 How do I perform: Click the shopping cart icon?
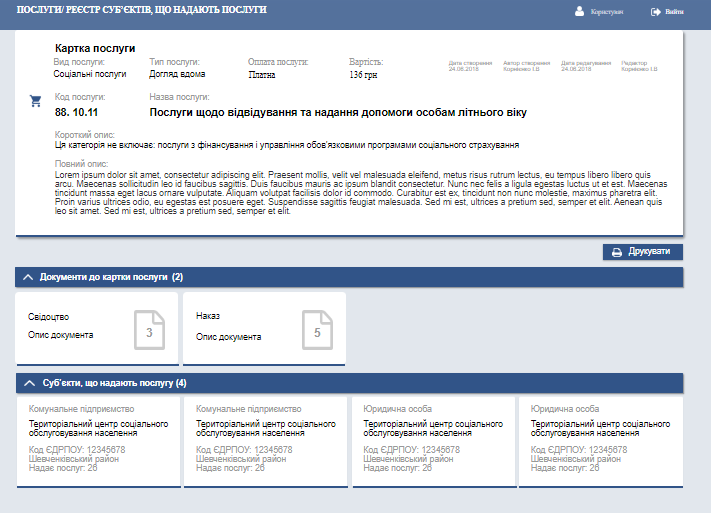pos(36,100)
